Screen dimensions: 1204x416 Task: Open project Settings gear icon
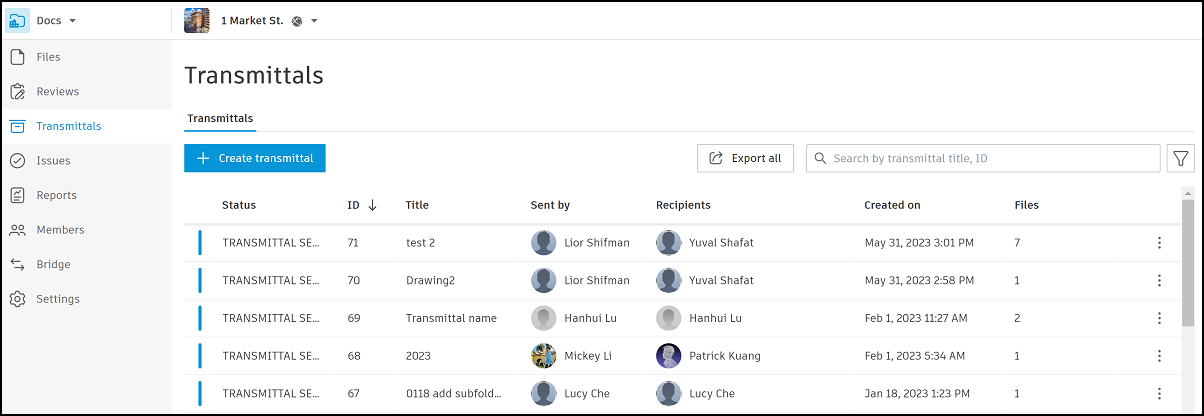coord(18,299)
